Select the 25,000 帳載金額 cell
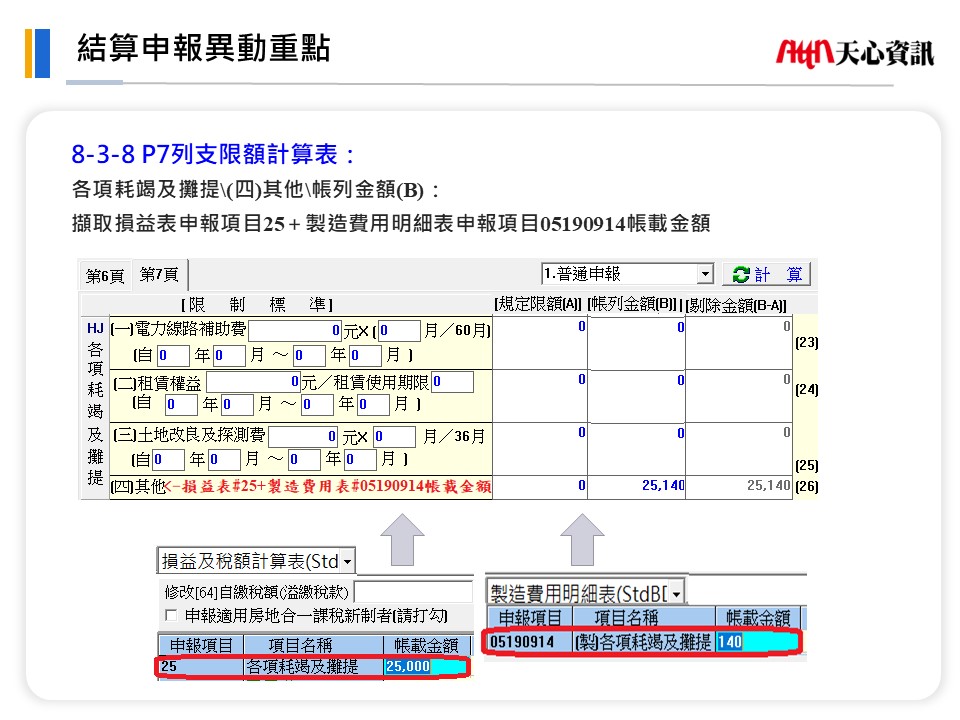Screen dimensions: 960x720 425,667
